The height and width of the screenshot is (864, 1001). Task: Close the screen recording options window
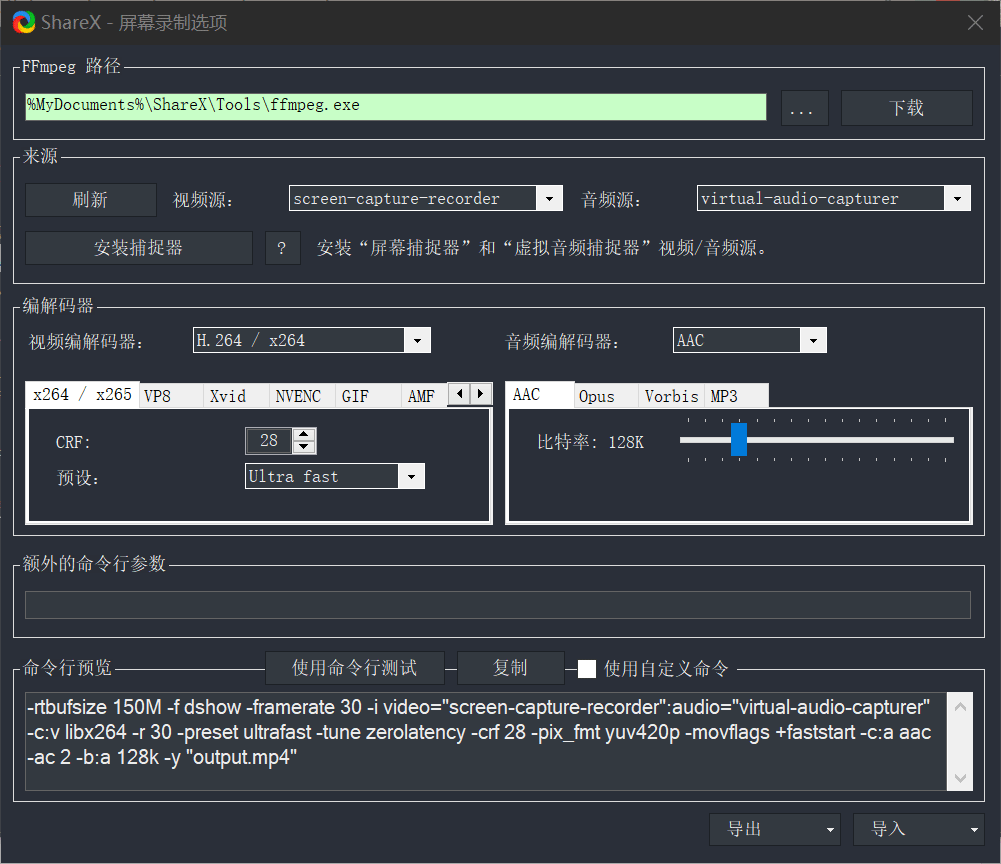coord(975,22)
